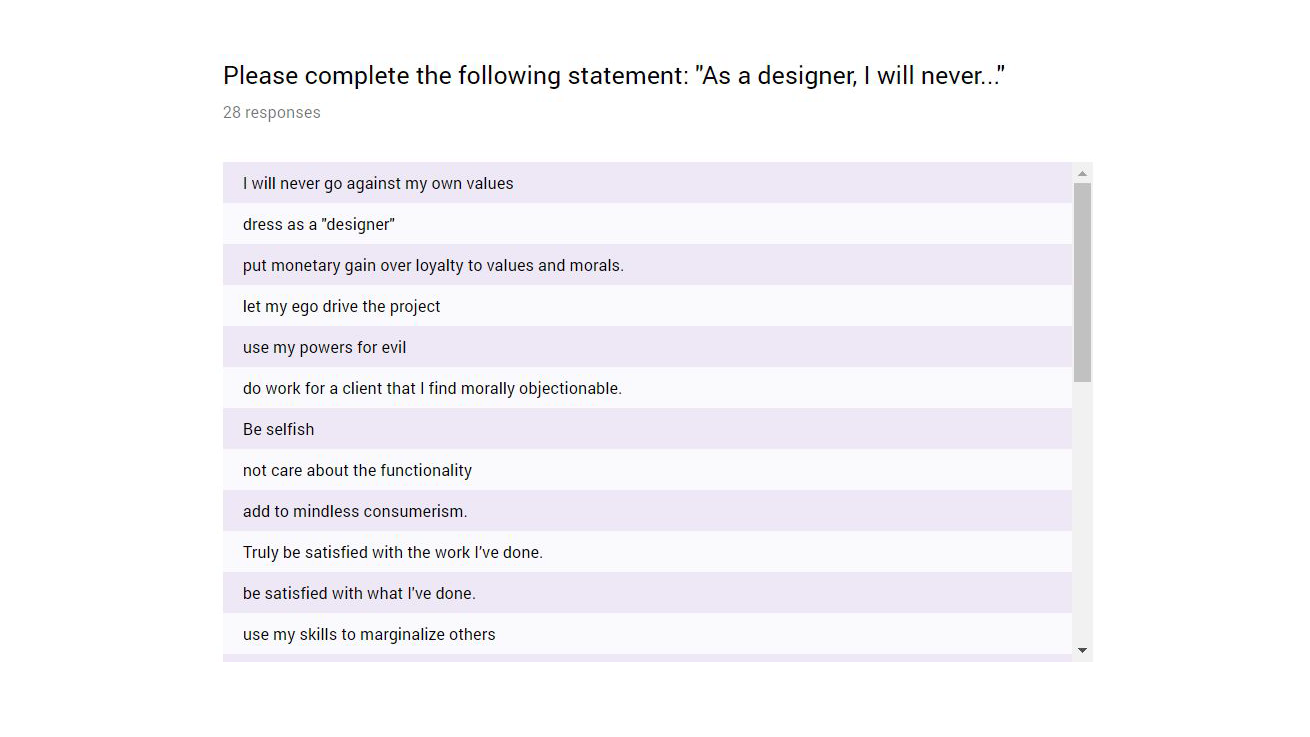1310x737 pixels.
Task: Select the "morally objectionable" client response
Action: point(432,388)
